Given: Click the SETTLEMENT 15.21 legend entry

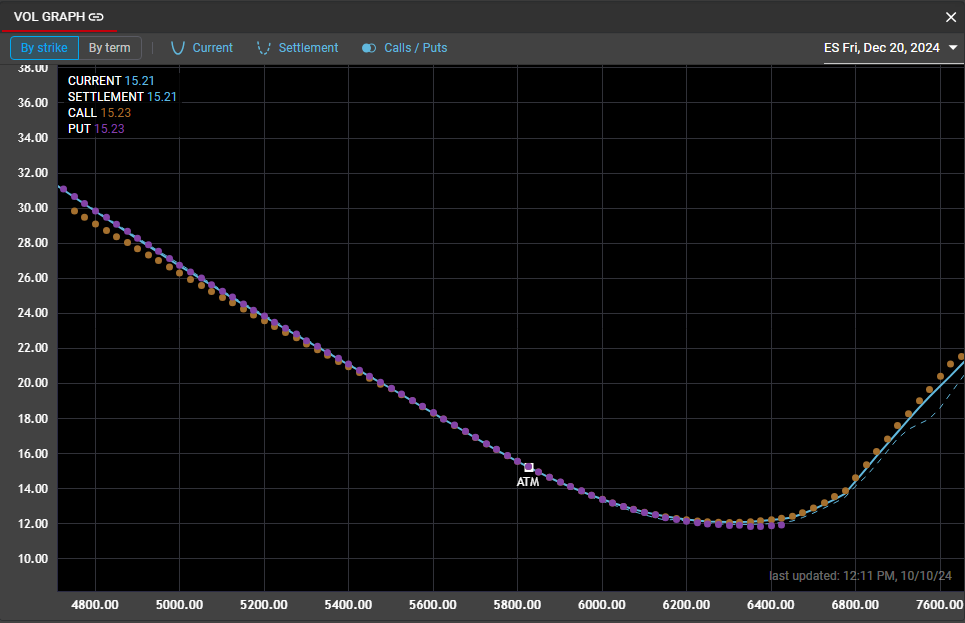Looking at the screenshot, I should [x=122, y=97].
